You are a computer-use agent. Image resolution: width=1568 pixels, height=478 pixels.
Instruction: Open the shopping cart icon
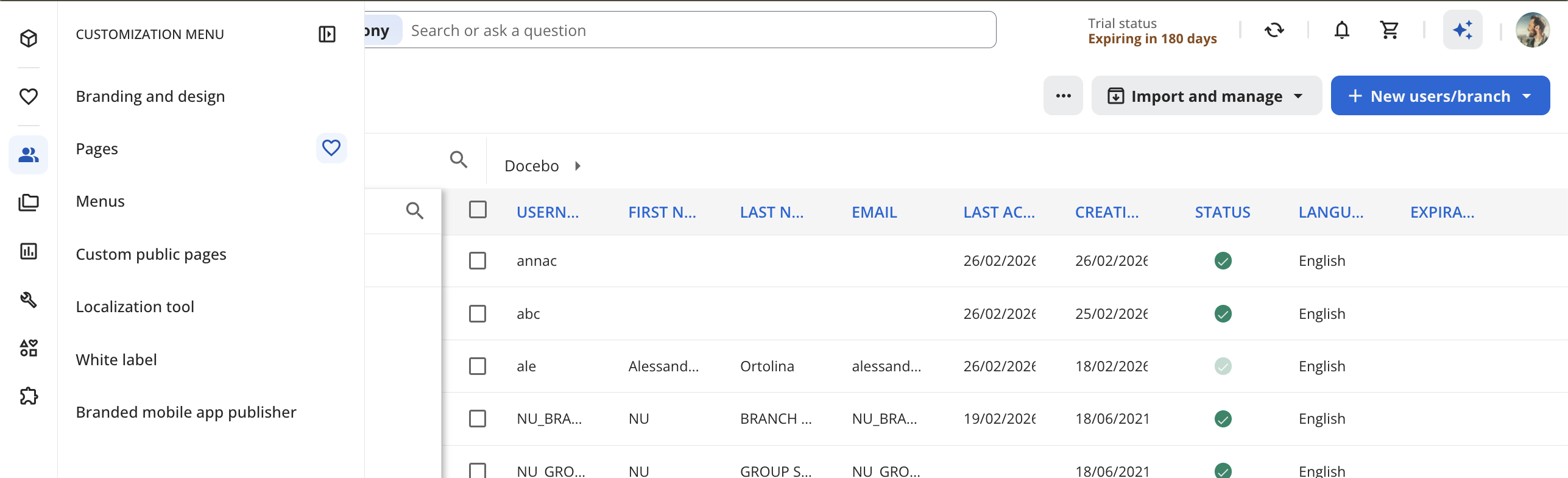1389,30
